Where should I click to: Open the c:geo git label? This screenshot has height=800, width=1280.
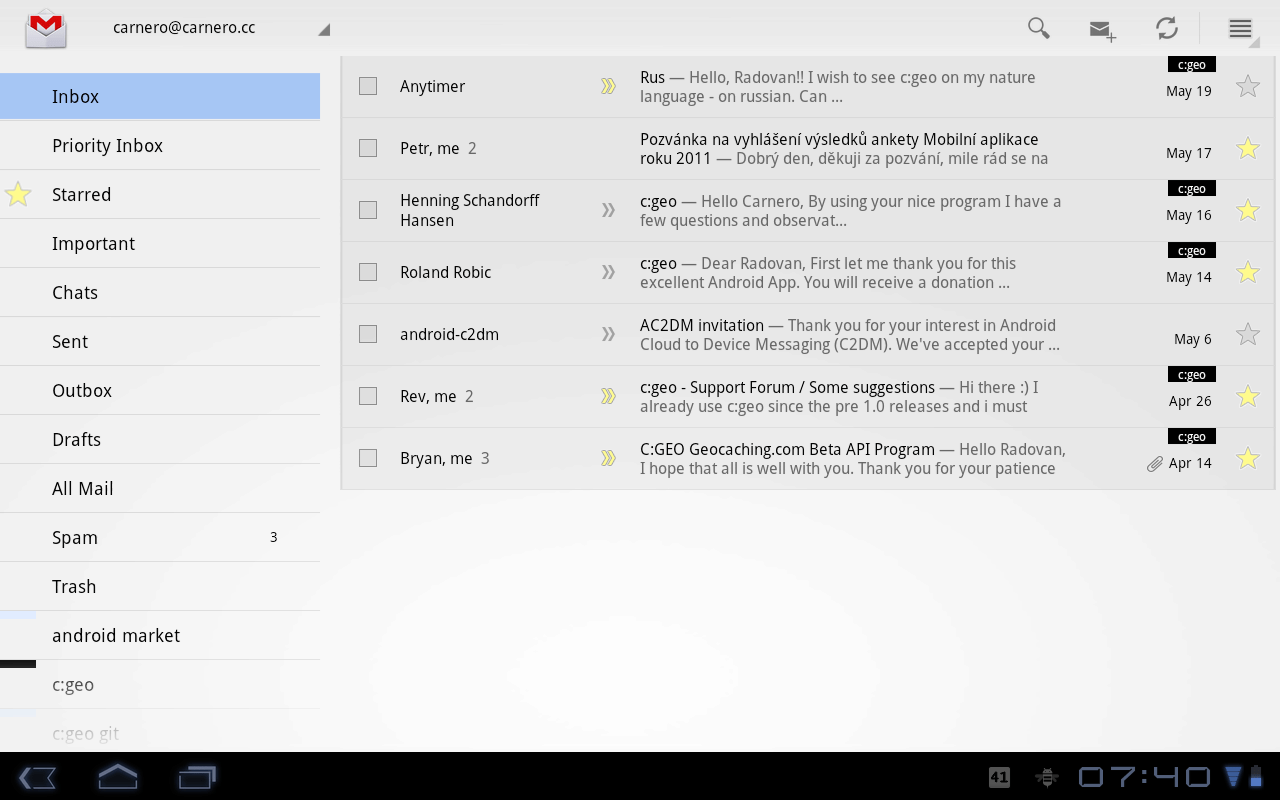pos(160,731)
